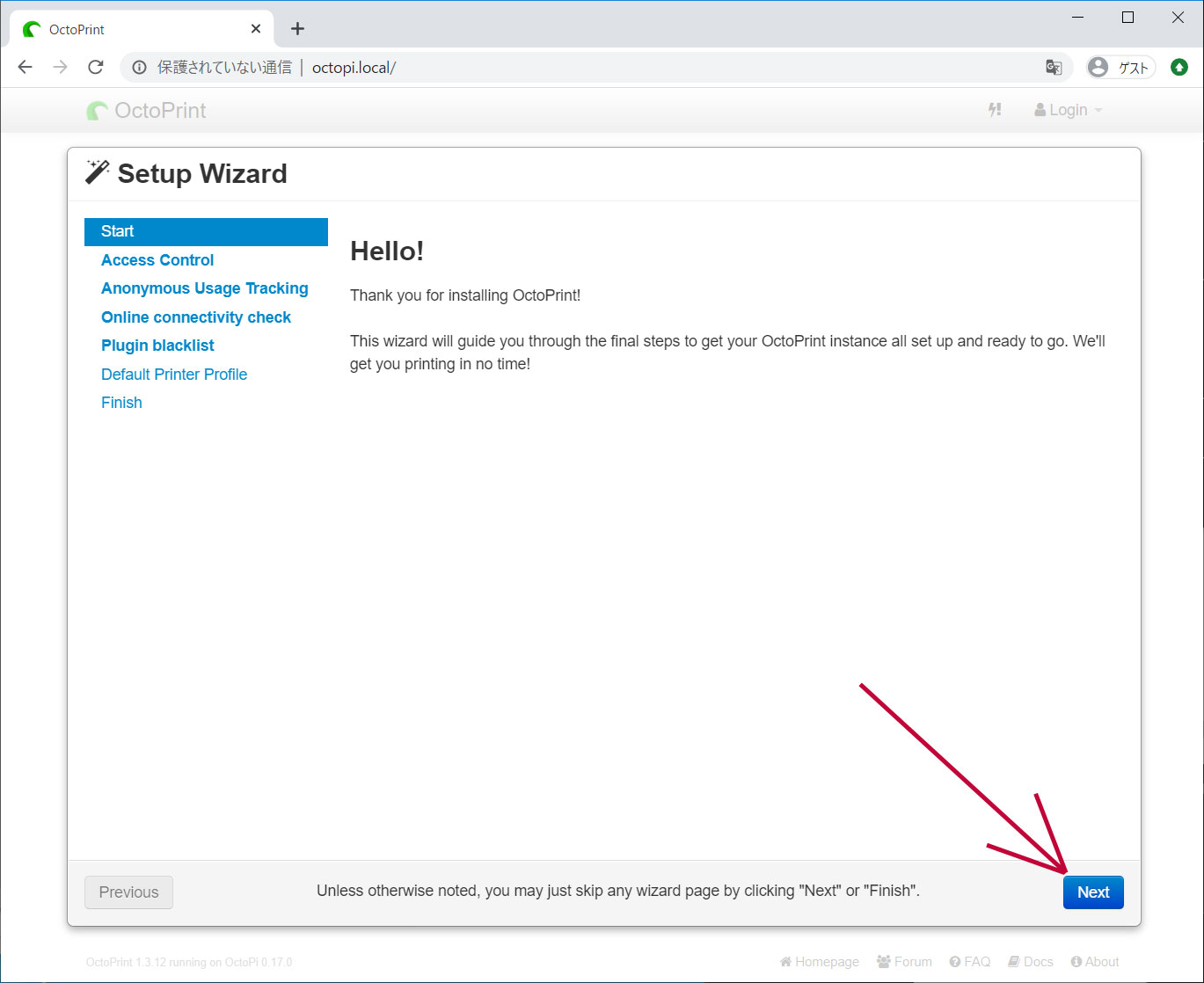Click the green browser update icon

(1179, 68)
